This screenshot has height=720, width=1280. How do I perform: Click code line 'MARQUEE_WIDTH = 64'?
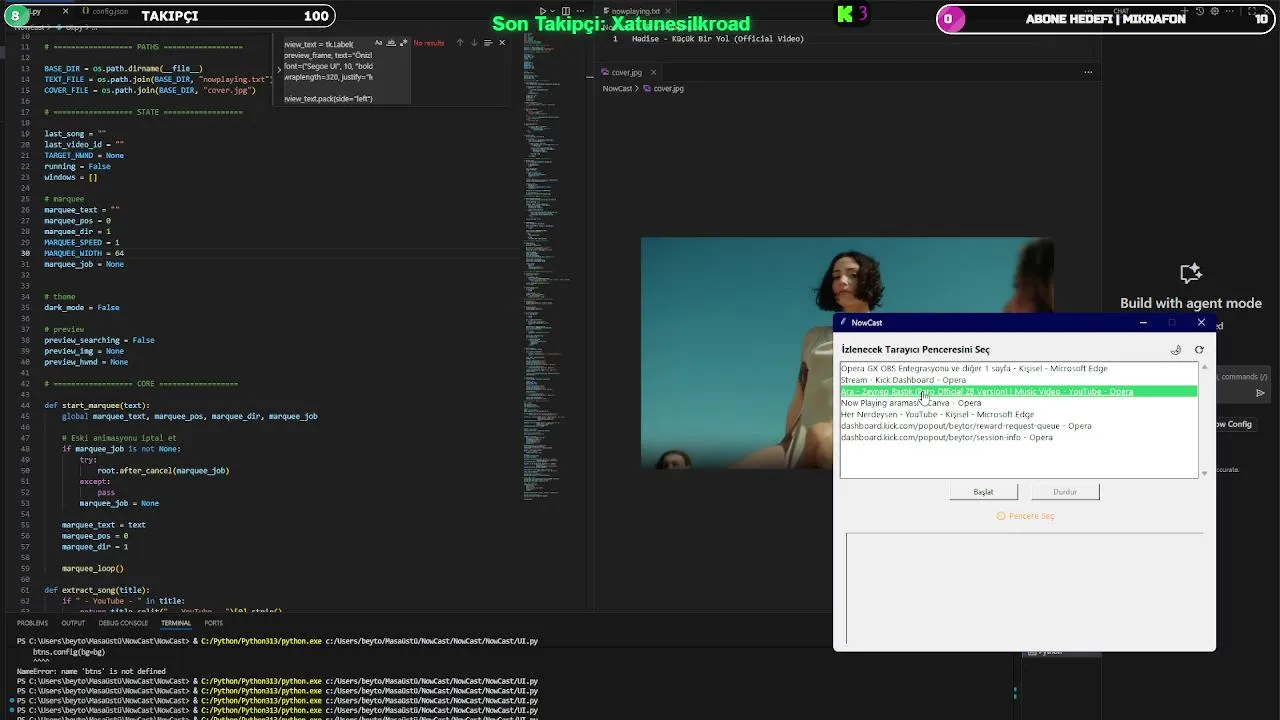[x=84, y=253]
